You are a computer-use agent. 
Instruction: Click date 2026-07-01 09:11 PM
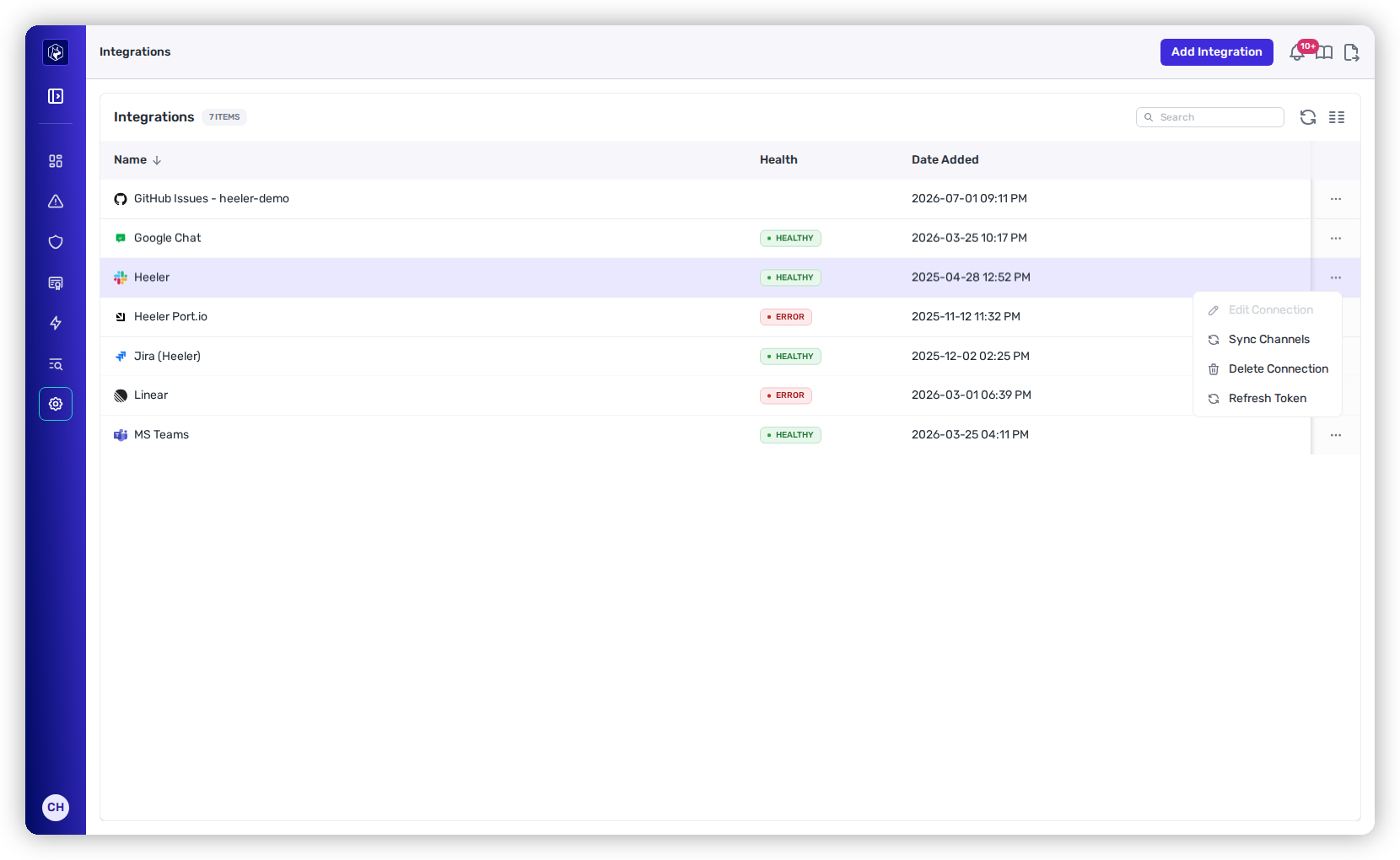coord(969,199)
